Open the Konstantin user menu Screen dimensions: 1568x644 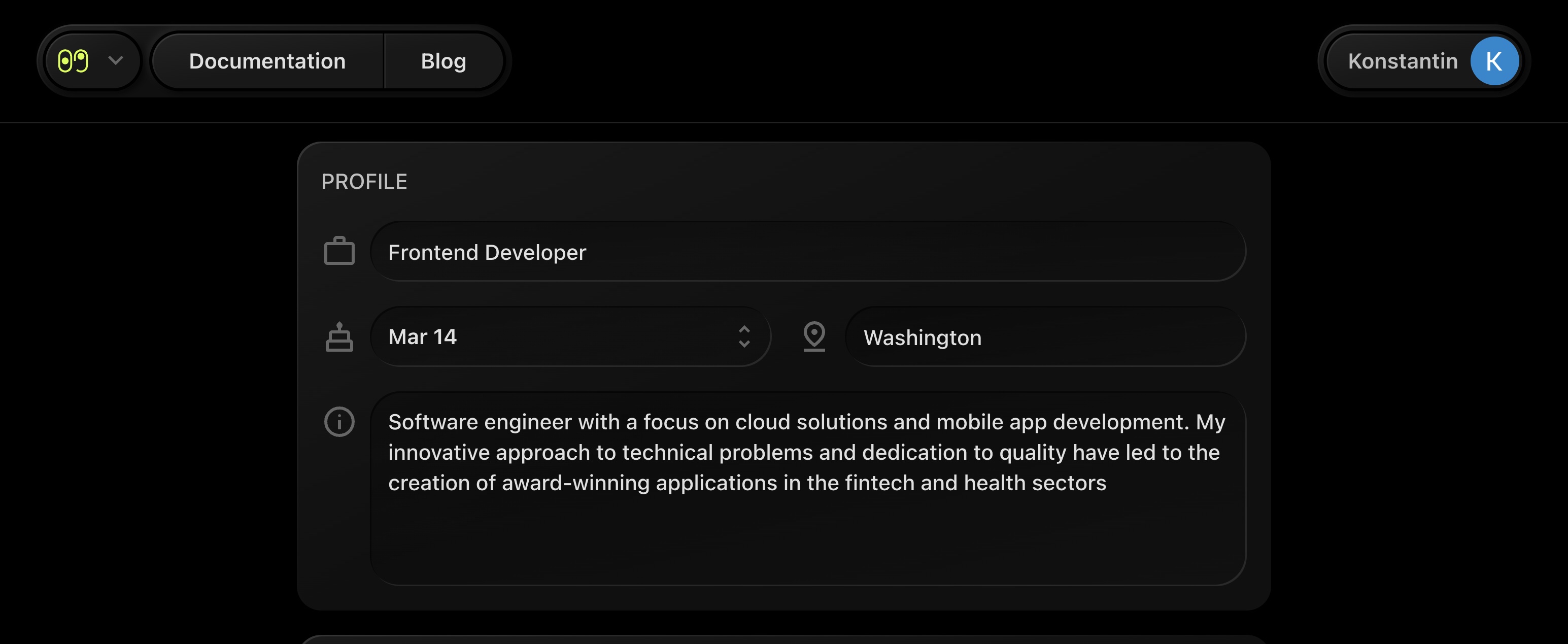point(1402,61)
